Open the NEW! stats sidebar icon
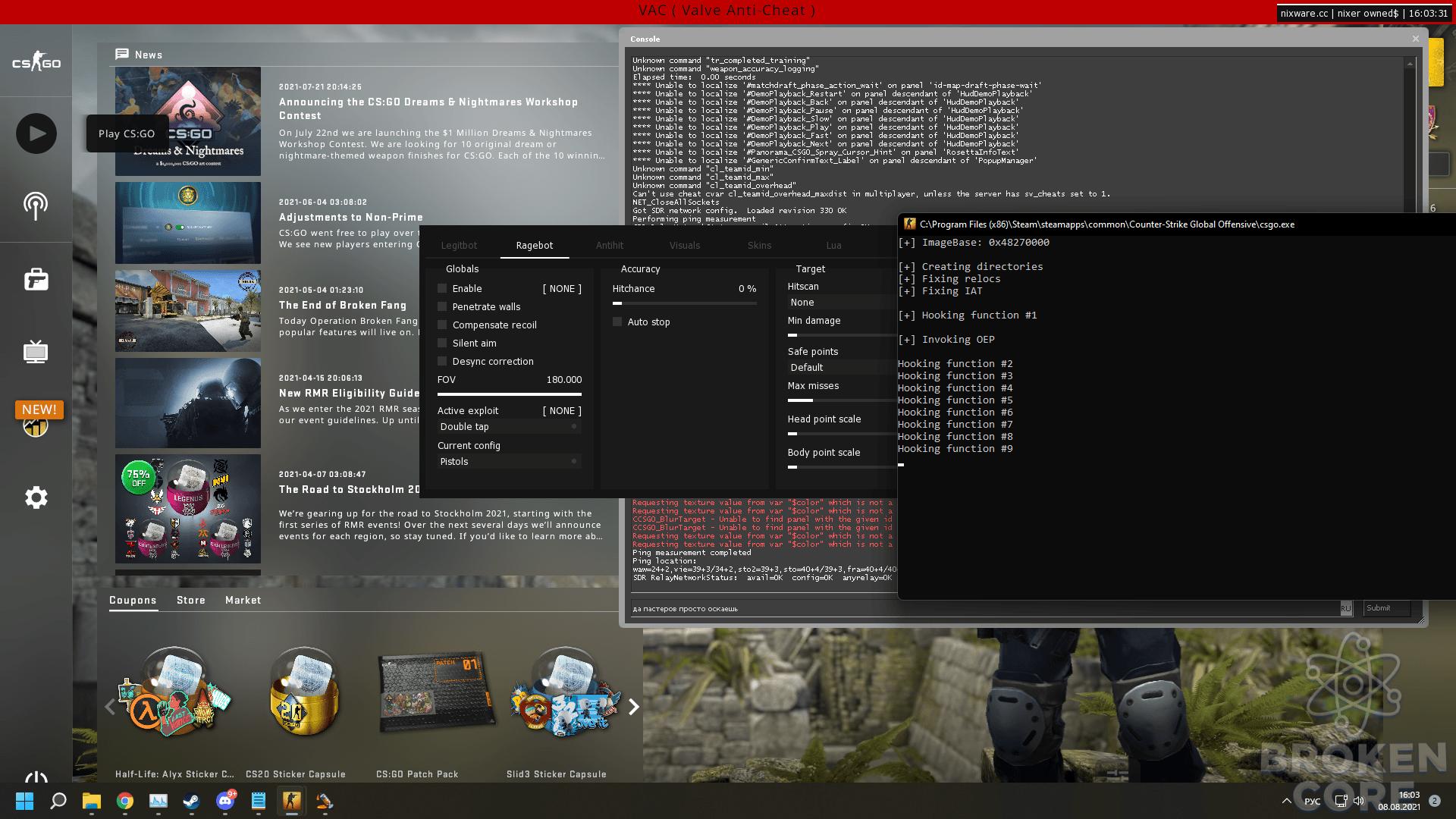Screen dimensions: 1456x819 tap(36, 419)
